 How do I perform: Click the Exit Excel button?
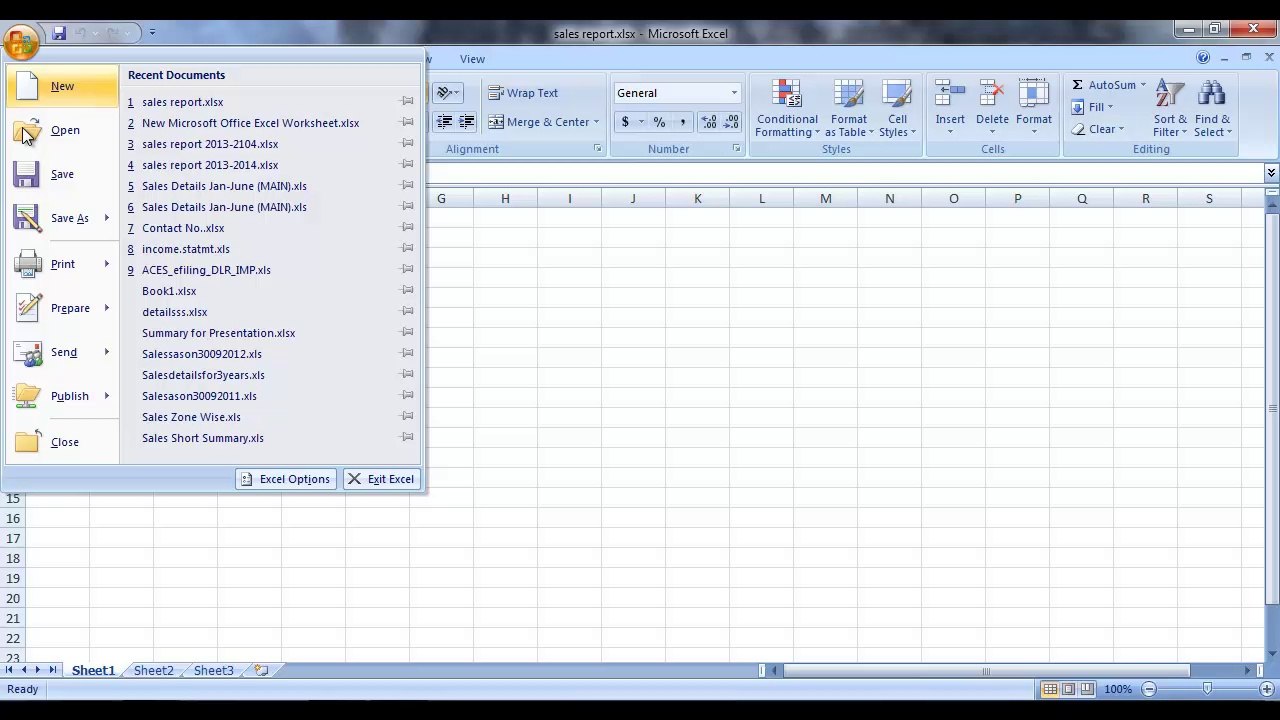[x=380, y=479]
